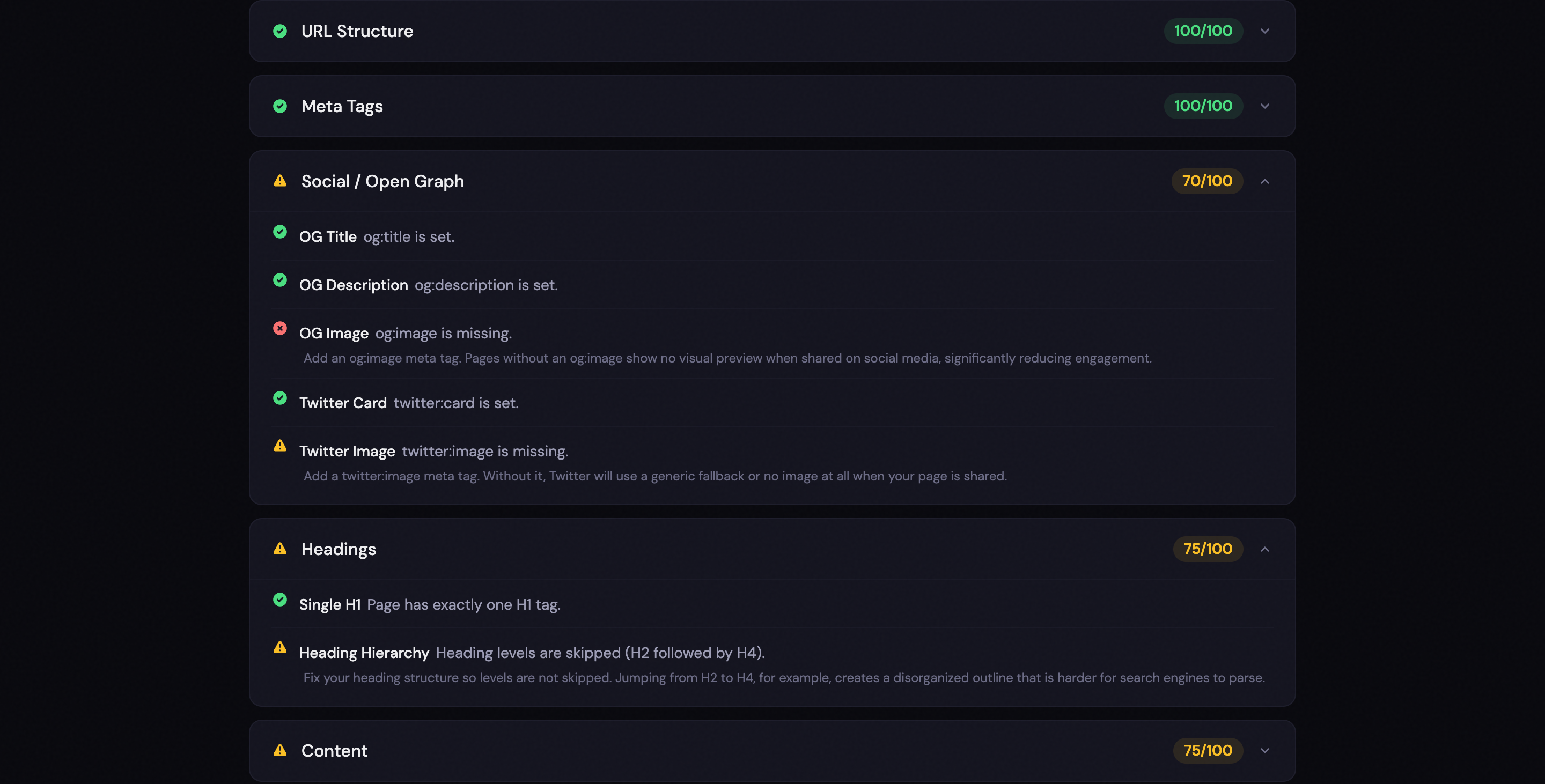Collapse the Headings section

tap(1266, 549)
